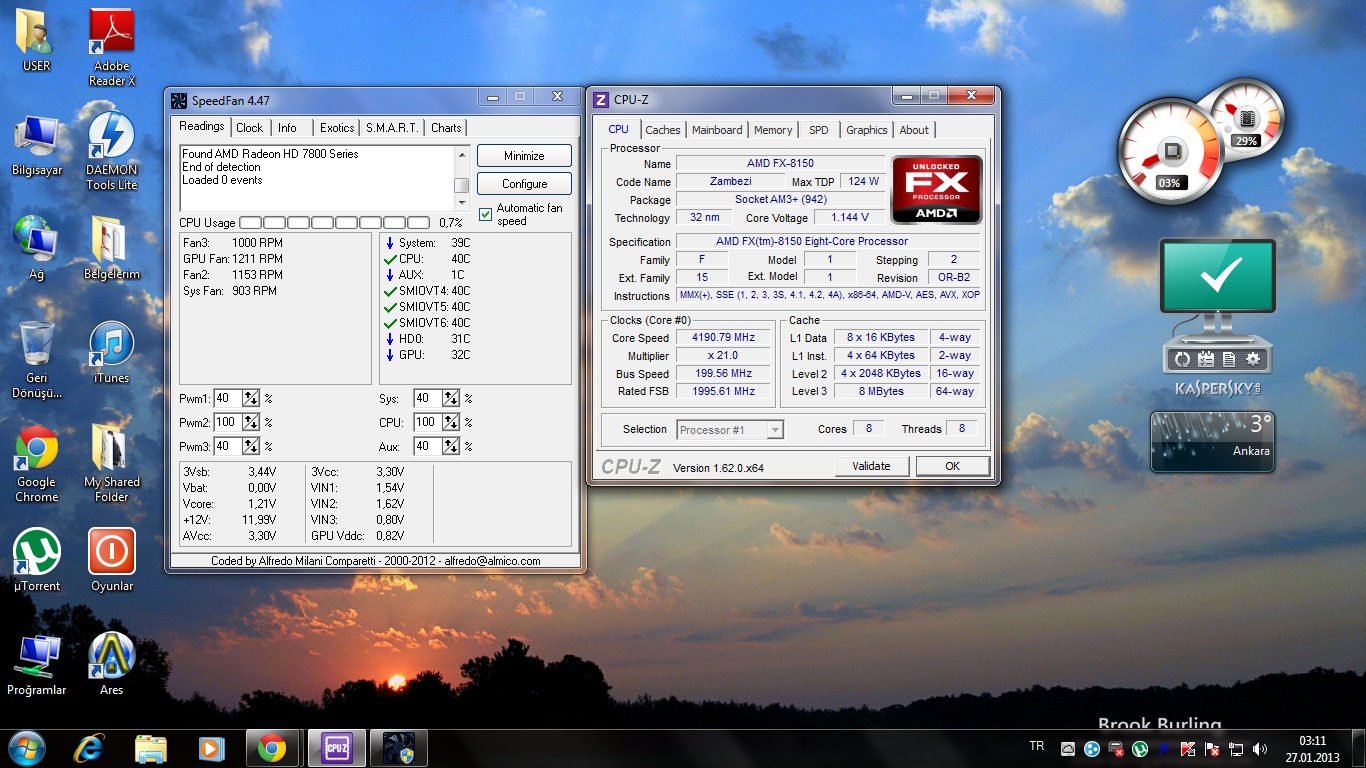The width and height of the screenshot is (1366, 768).
Task: Open the Kaspersky gadget reports page icon
Action: tap(1229, 359)
